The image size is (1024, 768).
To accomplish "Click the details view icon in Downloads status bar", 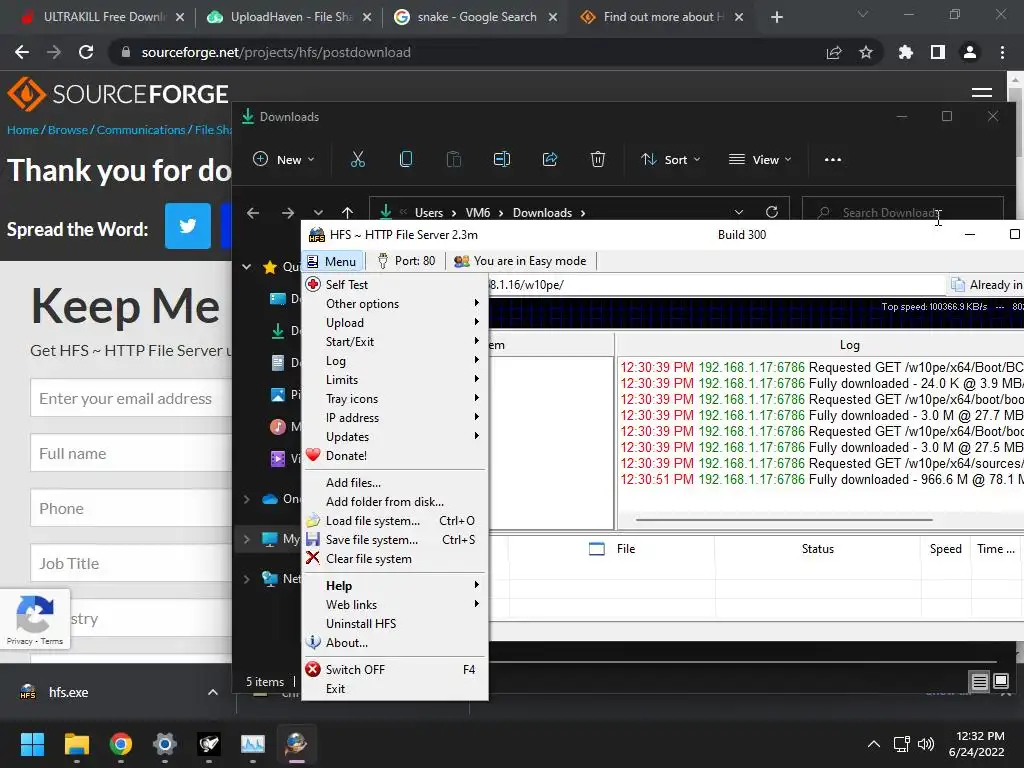I will pyautogui.click(x=980, y=682).
